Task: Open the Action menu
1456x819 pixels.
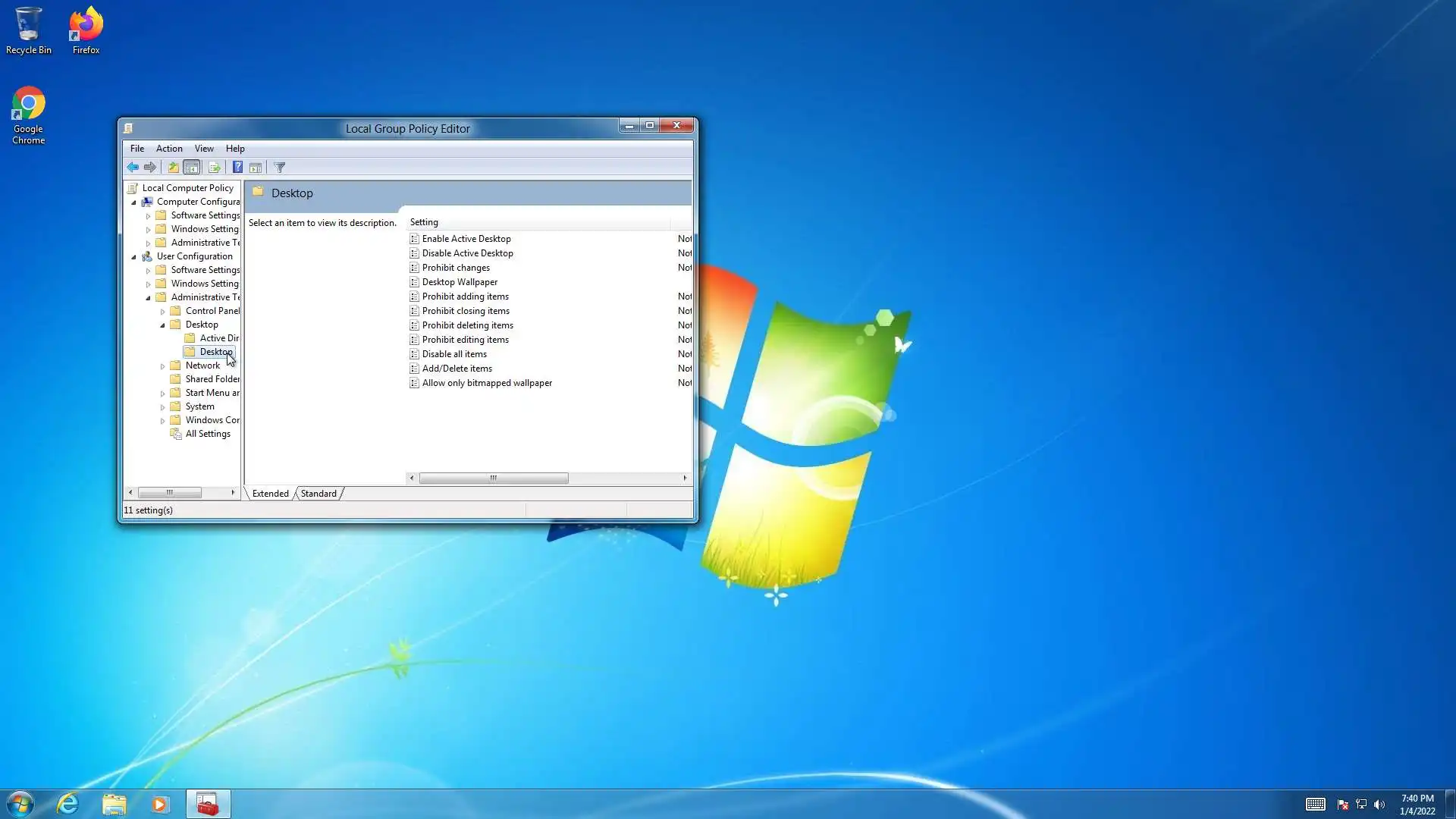Action: click(x=169, y=149)
